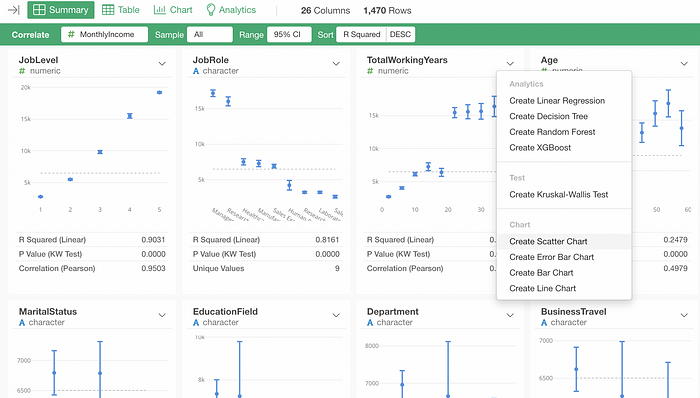The width and height of the screenshot is (700, 398).
Task: Click the MaritalStatus column title
Action: [x=48, y=311]
